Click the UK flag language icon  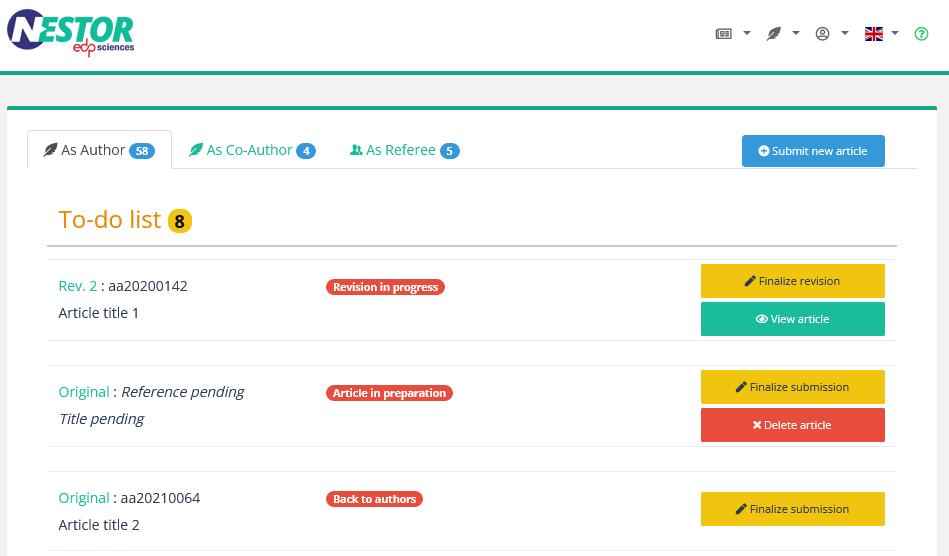pos(873,34)
